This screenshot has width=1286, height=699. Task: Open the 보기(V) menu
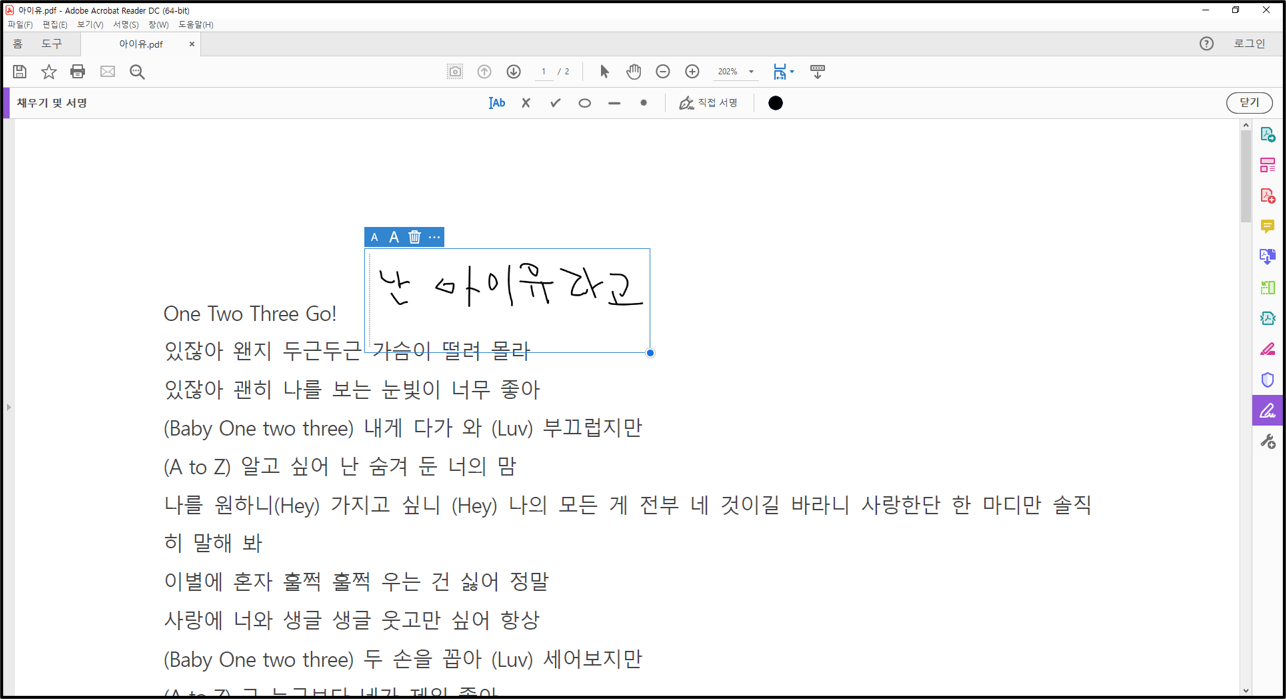(90, 24)
